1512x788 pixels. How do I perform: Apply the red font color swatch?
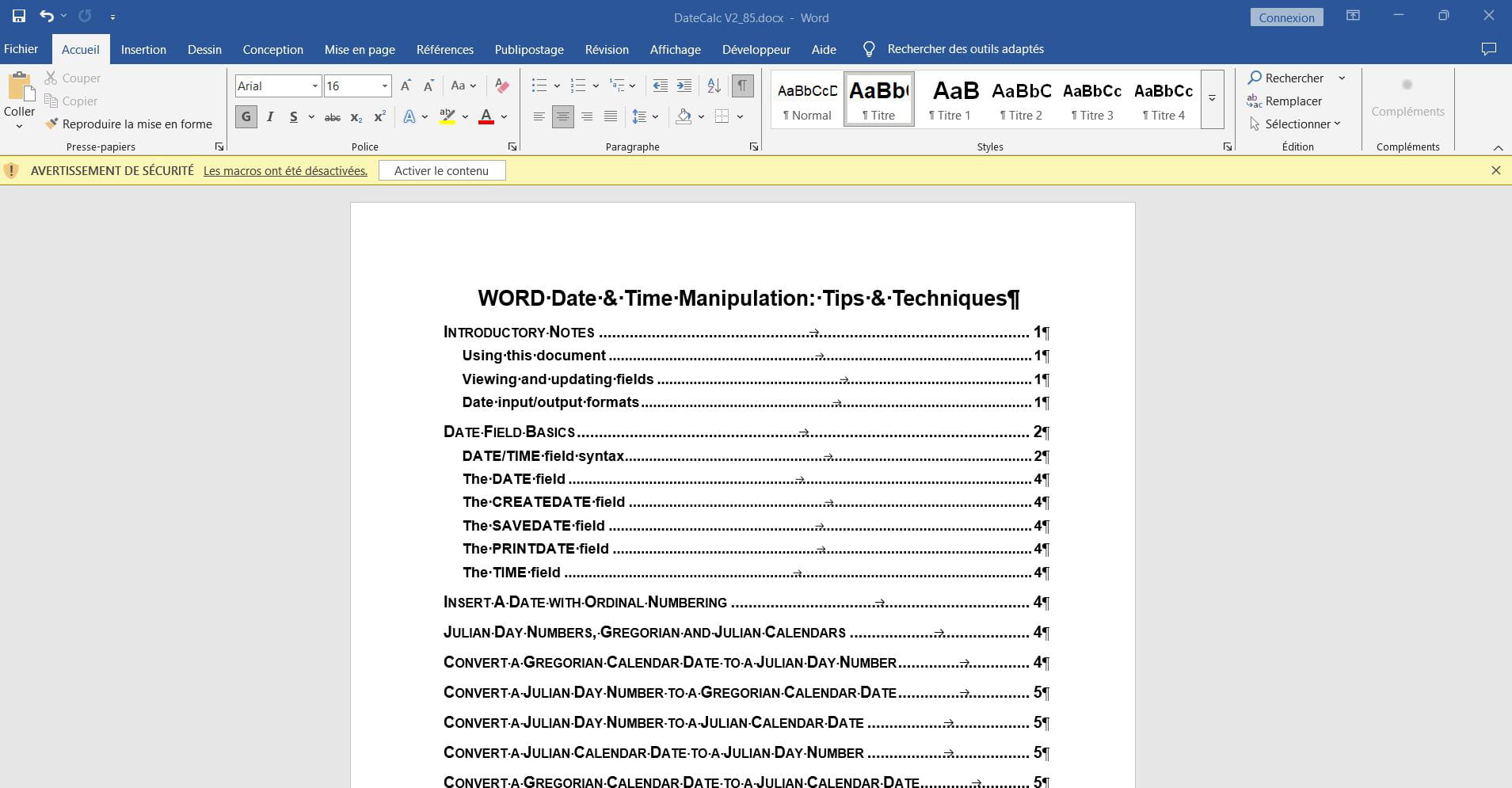pyautogui.click(x=486, y=117)
